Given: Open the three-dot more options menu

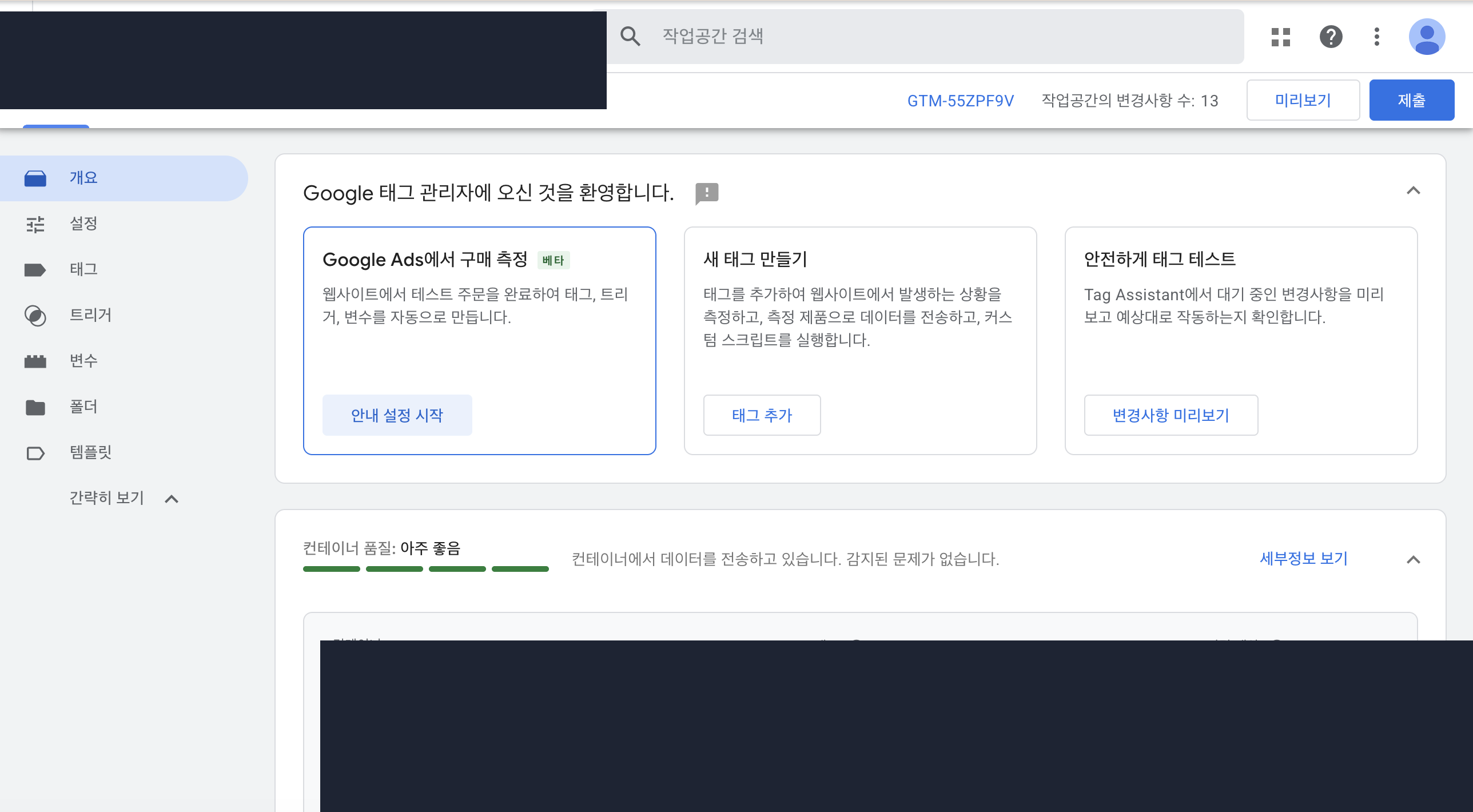Looking at the screenshot, I should click(1377, 37).
